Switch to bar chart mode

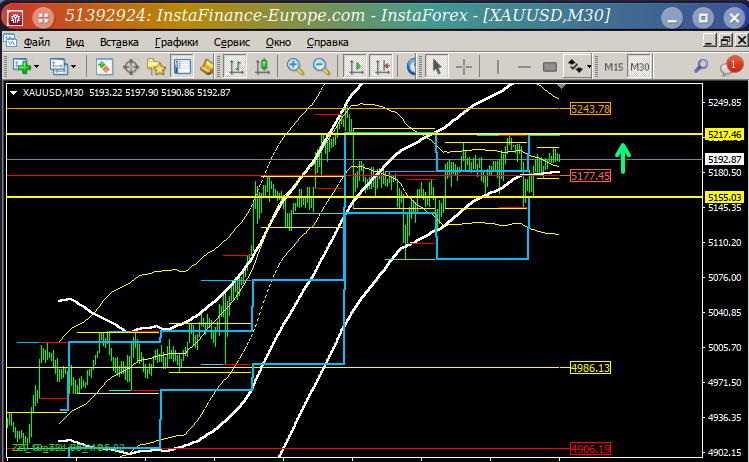point(235,66)
